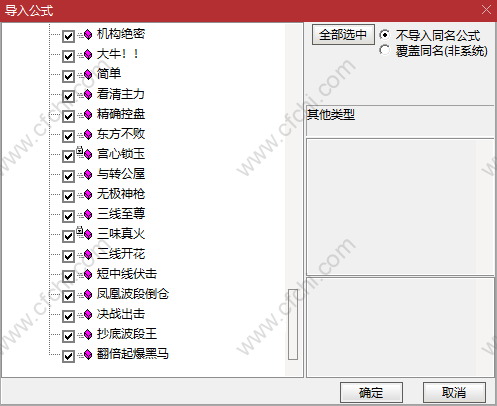Click the magenta icon beside 翻倍起爆黑马
This screenshot has height=406, width=497.
pos(85,354)
